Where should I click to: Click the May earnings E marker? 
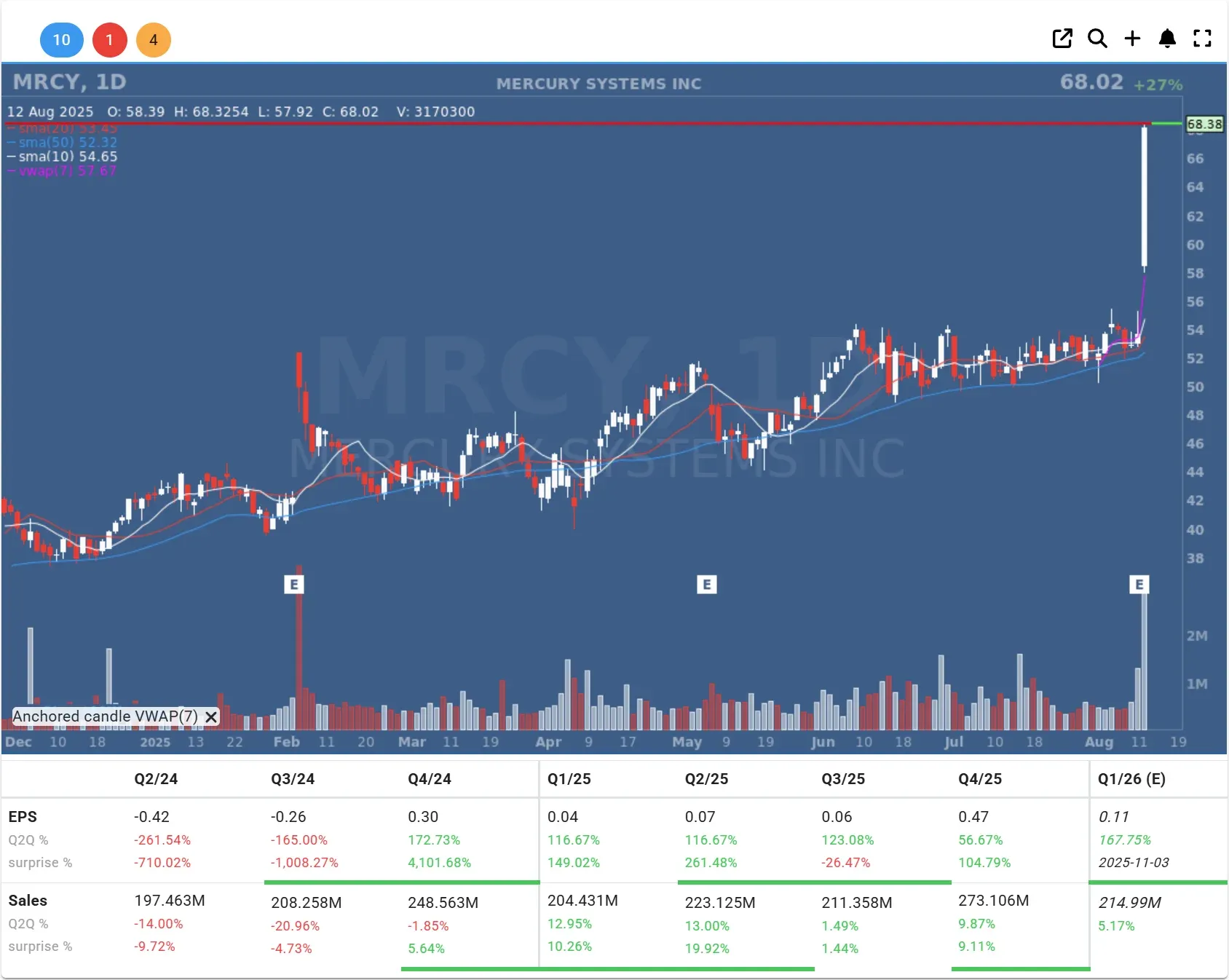706,584
